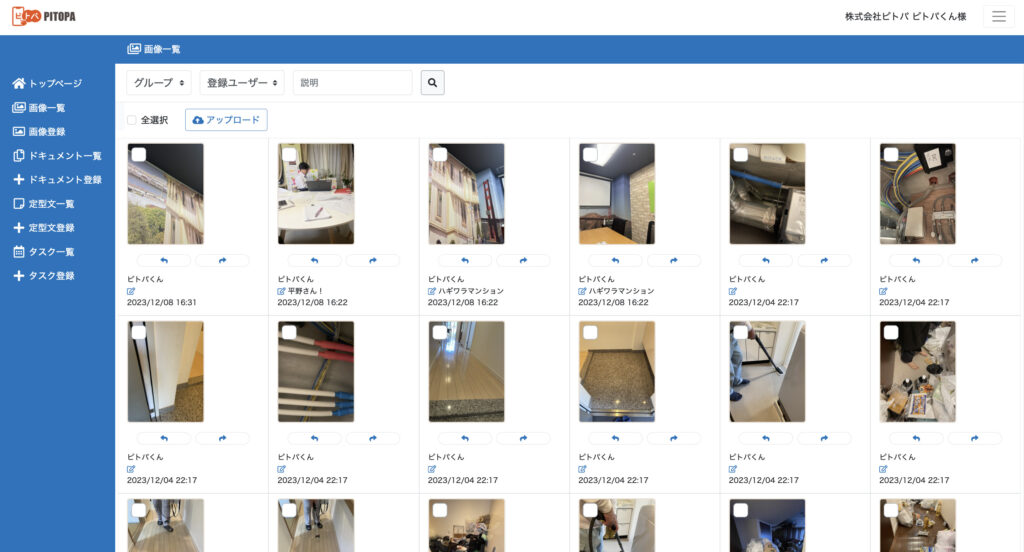This screenshot has height=552, width=1024.
Task: Click the 2023/12/08 16:31 timestamp text
Action: (161, 302)
